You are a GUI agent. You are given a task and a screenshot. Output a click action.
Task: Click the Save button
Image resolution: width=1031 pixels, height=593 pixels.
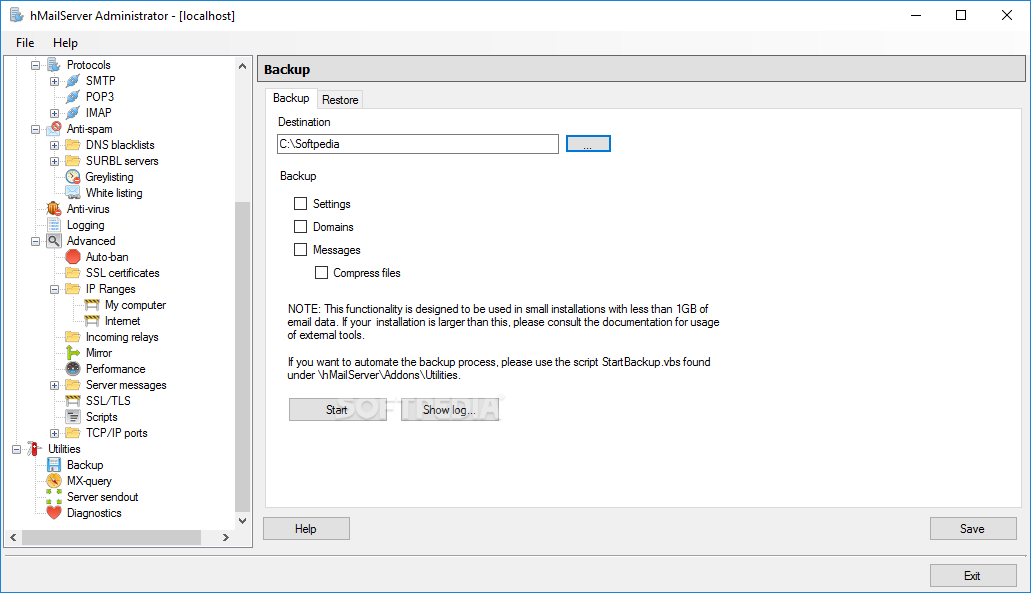pos(972,529)
